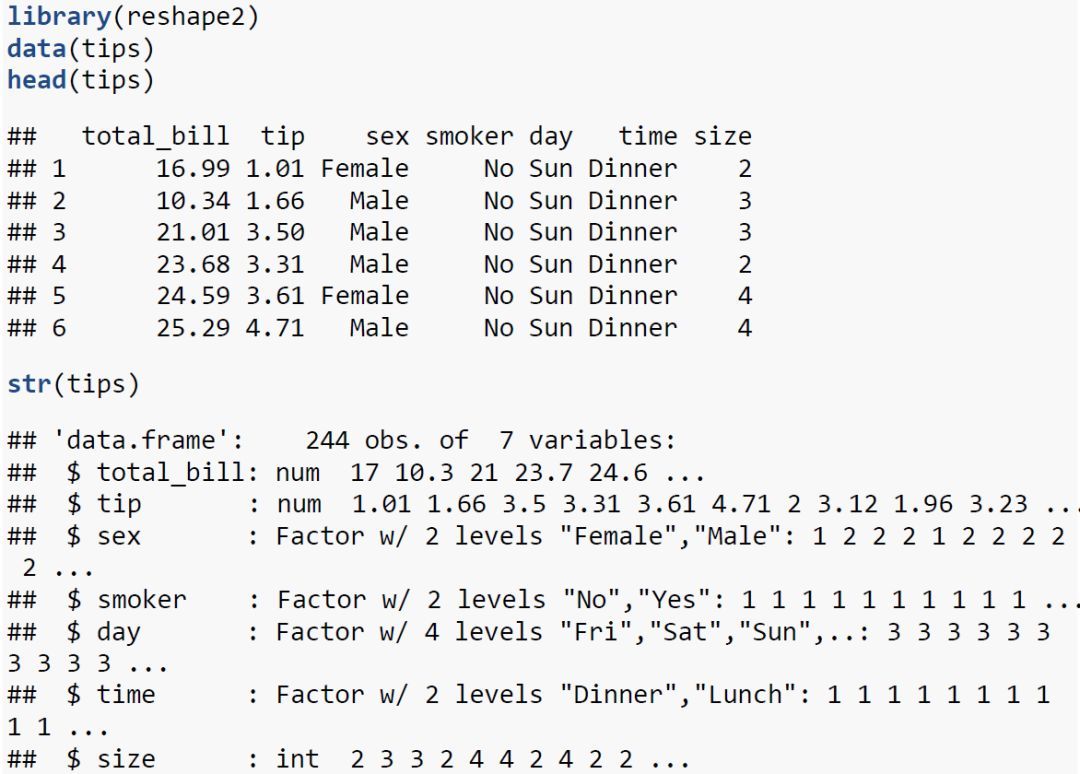The width and height of the screenshot is (1080, 774).
Task: Click the $ sex Factor line
Action: click(537, 552)
